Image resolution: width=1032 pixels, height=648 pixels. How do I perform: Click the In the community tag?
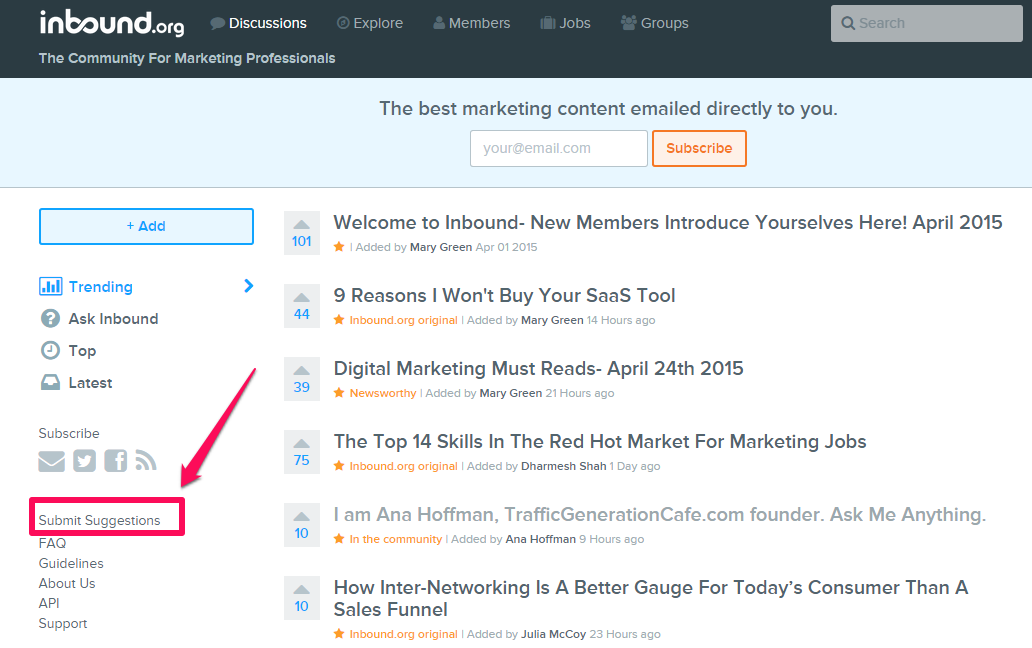pyautogui.click(x=396, y=539)
